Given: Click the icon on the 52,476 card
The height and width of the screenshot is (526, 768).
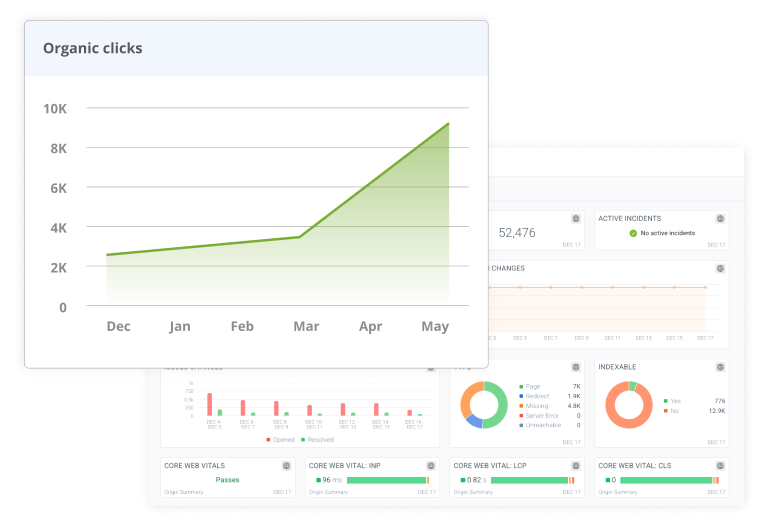Looking at the screenshot, I should pos(575,218).
